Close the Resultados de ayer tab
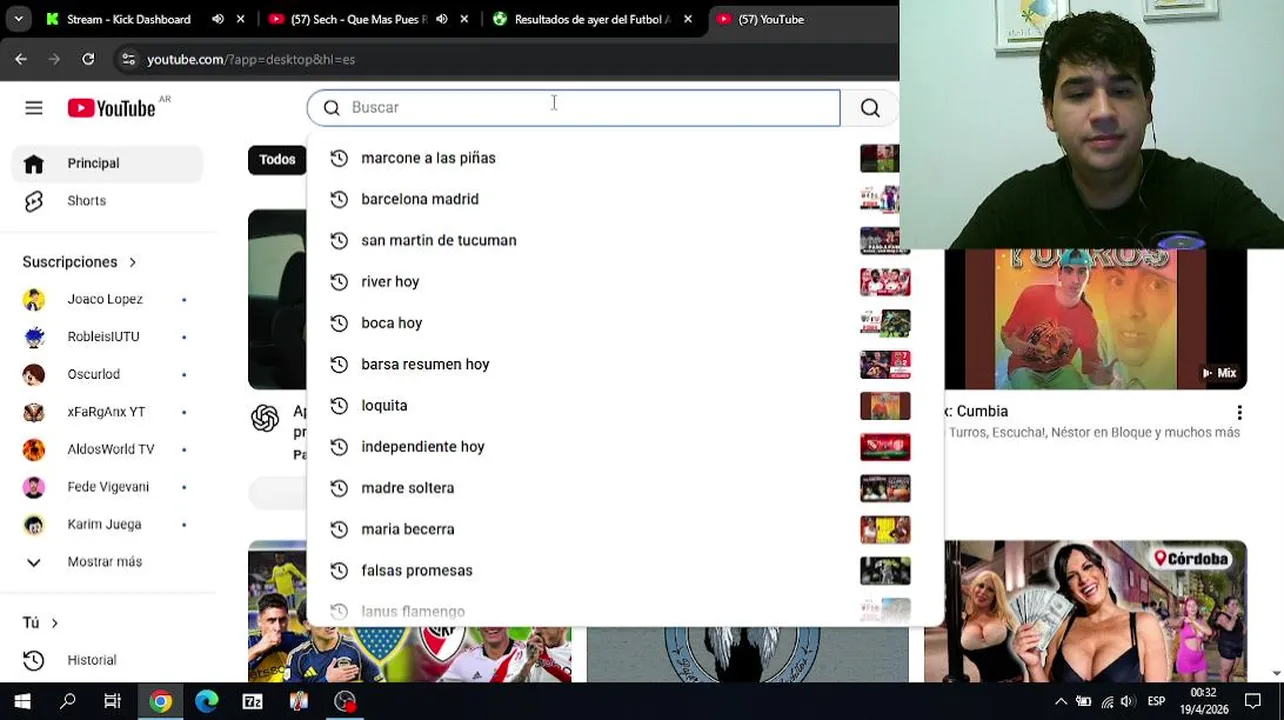This screenshot has height=720, width=1284. (688, 19)
